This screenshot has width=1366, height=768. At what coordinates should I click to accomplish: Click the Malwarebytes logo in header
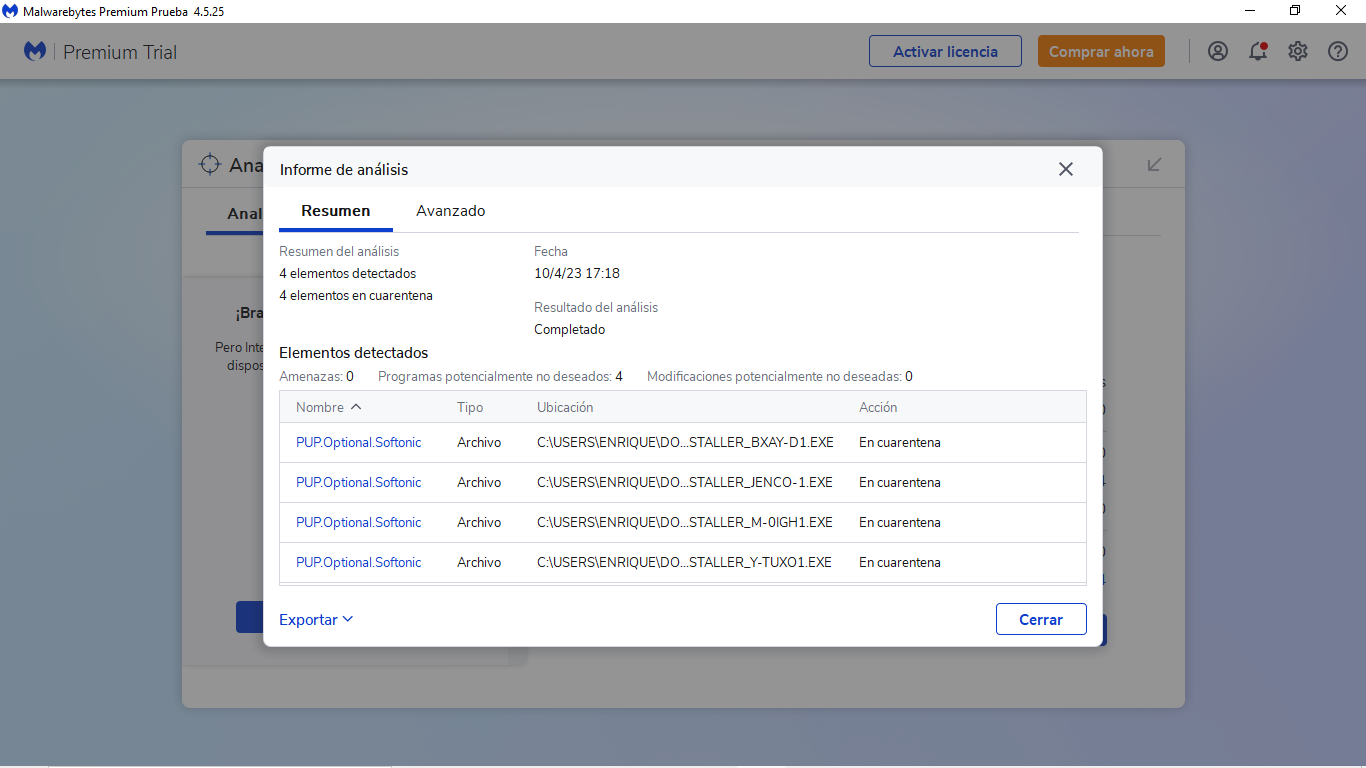35,52
